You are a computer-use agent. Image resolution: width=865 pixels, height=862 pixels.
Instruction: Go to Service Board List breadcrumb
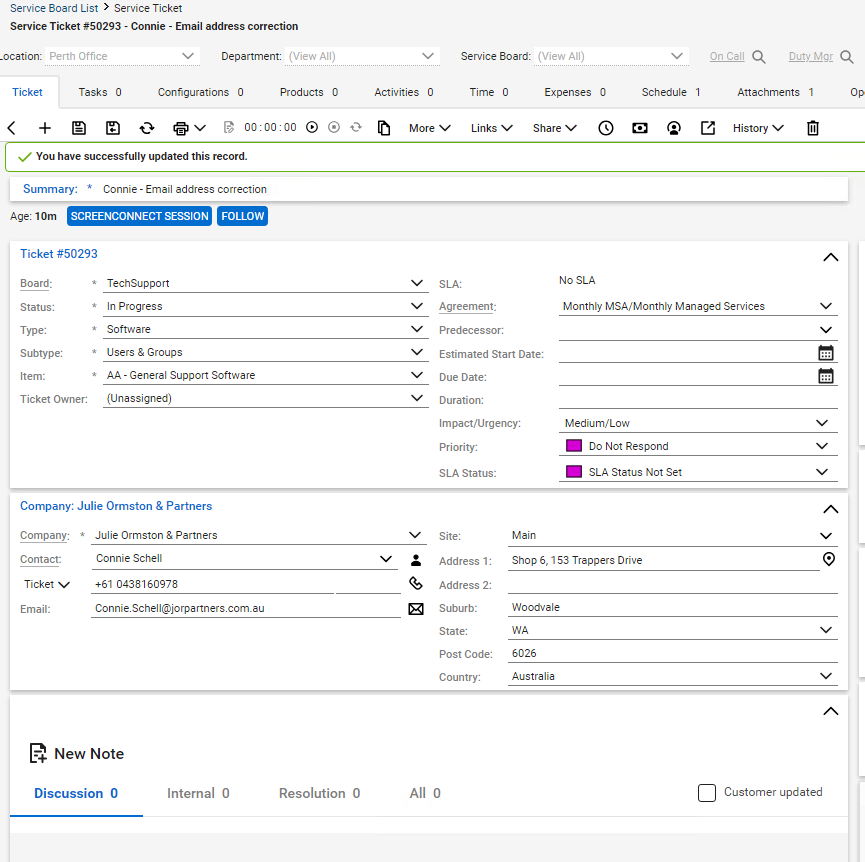54,8
